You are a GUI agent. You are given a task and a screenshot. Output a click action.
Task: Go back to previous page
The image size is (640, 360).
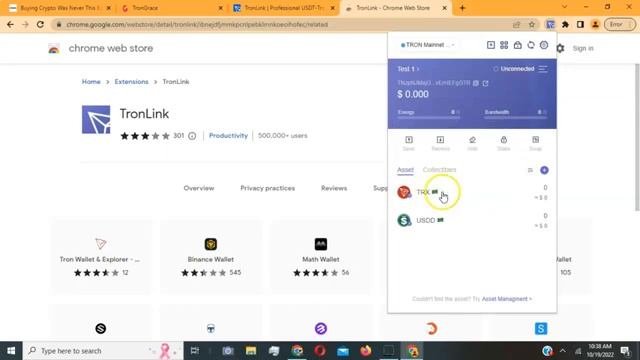10,24
